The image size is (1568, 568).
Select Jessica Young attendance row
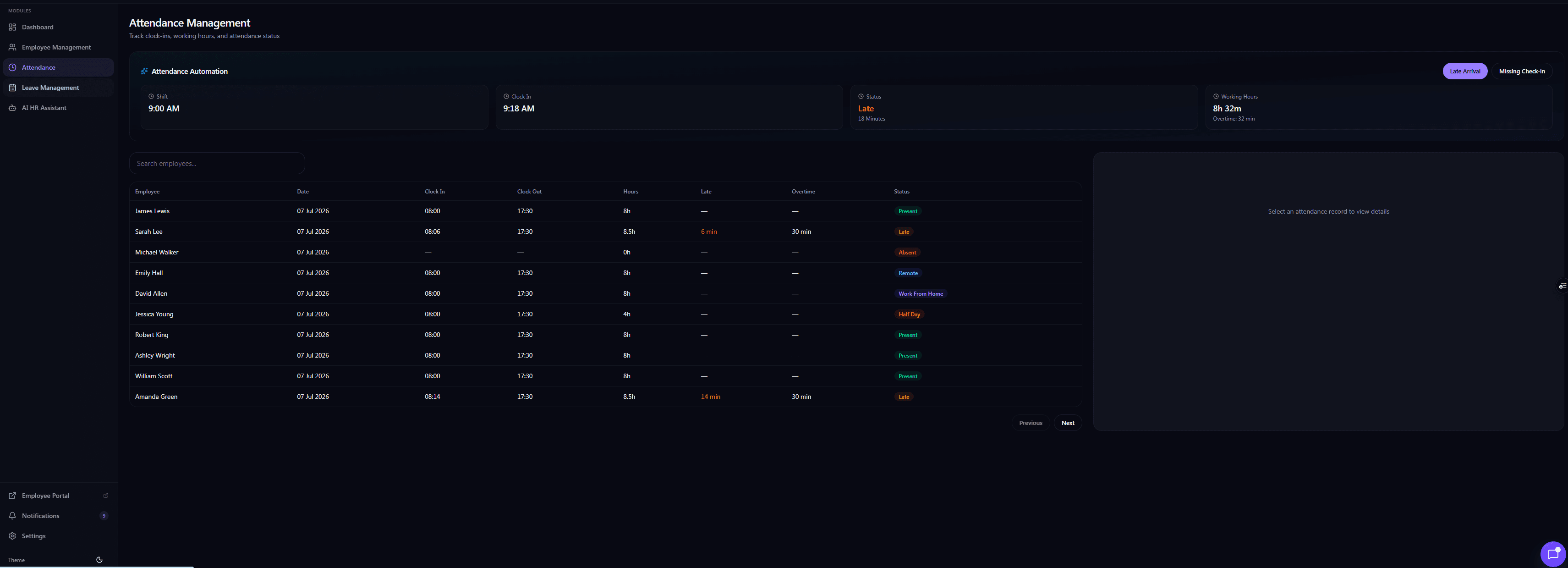(x=605, y=314)
